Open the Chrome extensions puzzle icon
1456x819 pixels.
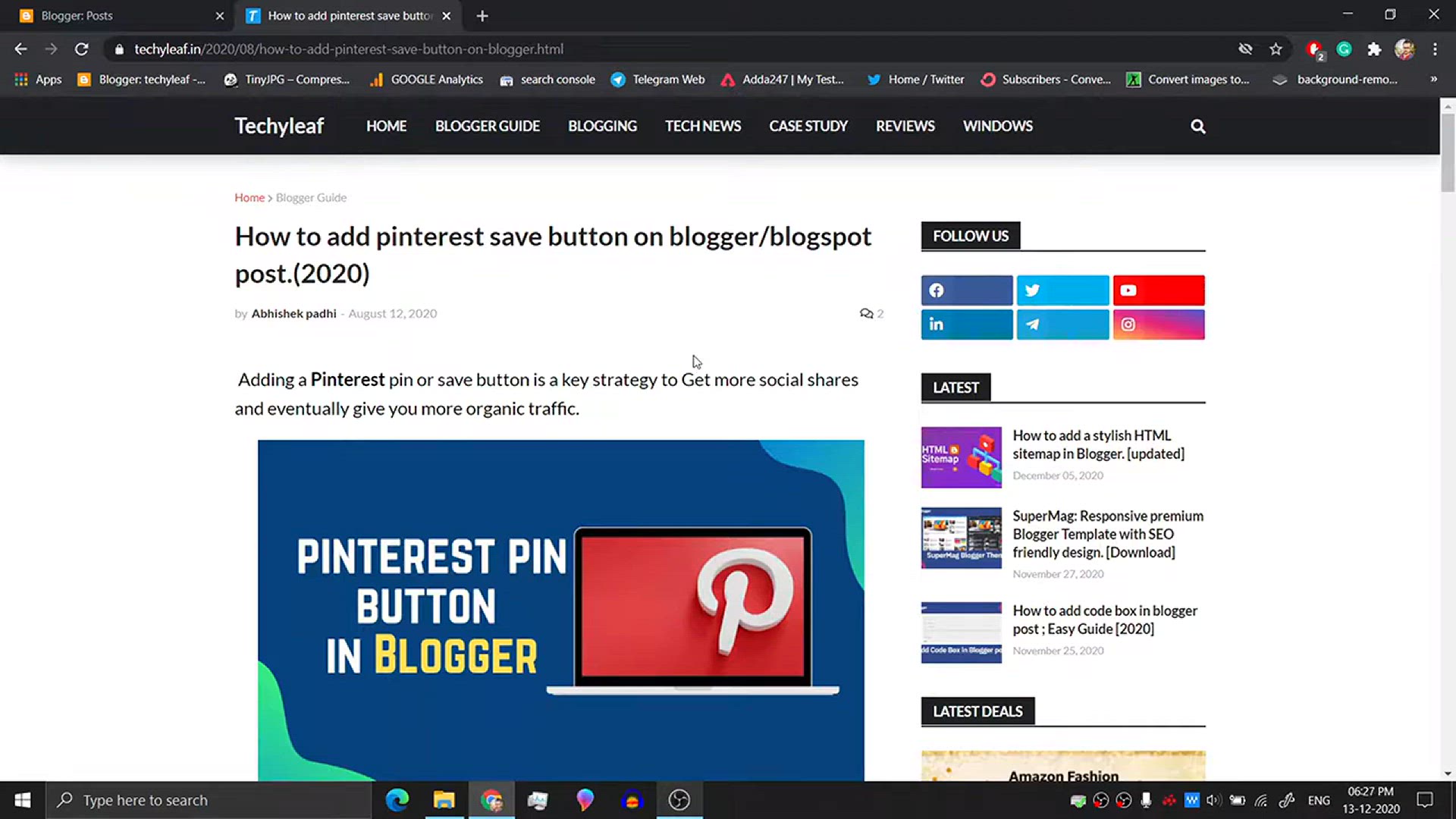(x=1374, y=49)
